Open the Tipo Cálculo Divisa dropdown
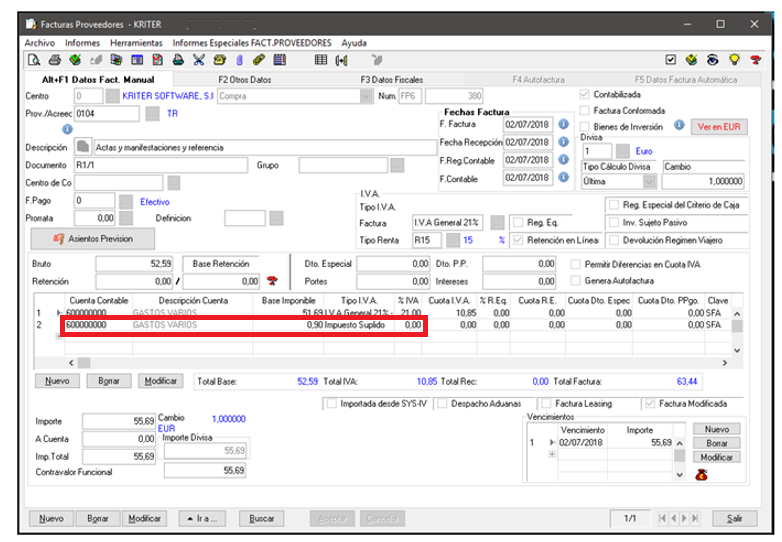Screen dimensions: 782x542 click(x=649, y=182)
